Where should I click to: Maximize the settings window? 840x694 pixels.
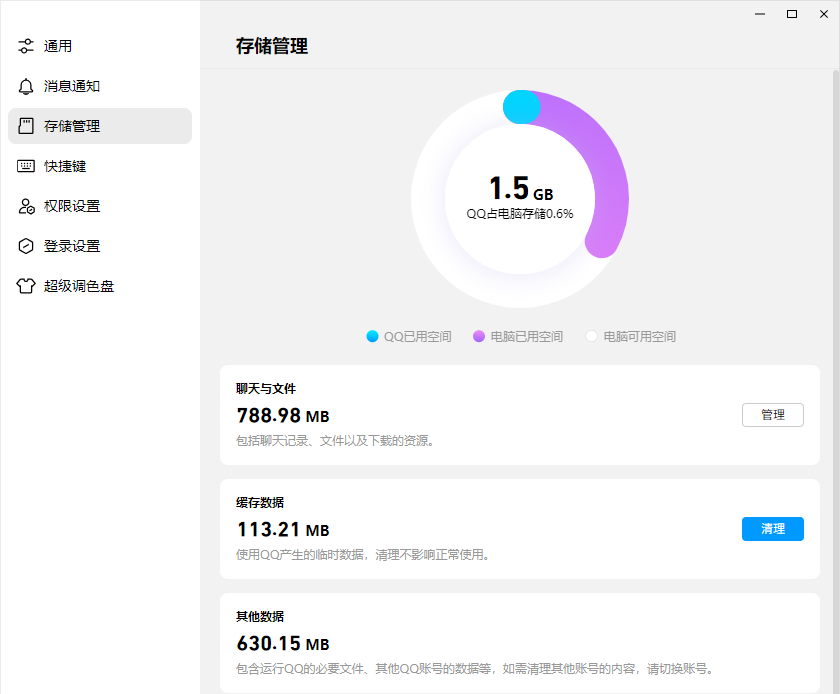[x=792, y=14]
